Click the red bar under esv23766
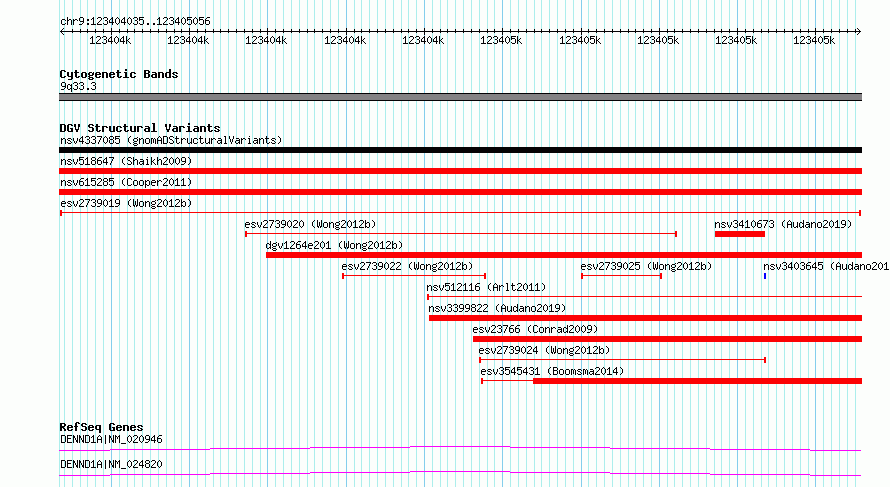Image resolution: width=890 pixels, height=487 pixels. pos(668,339)
